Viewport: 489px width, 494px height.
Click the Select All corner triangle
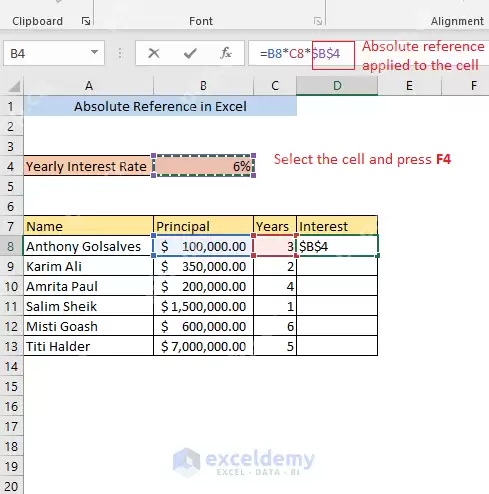tap(14, 86)
